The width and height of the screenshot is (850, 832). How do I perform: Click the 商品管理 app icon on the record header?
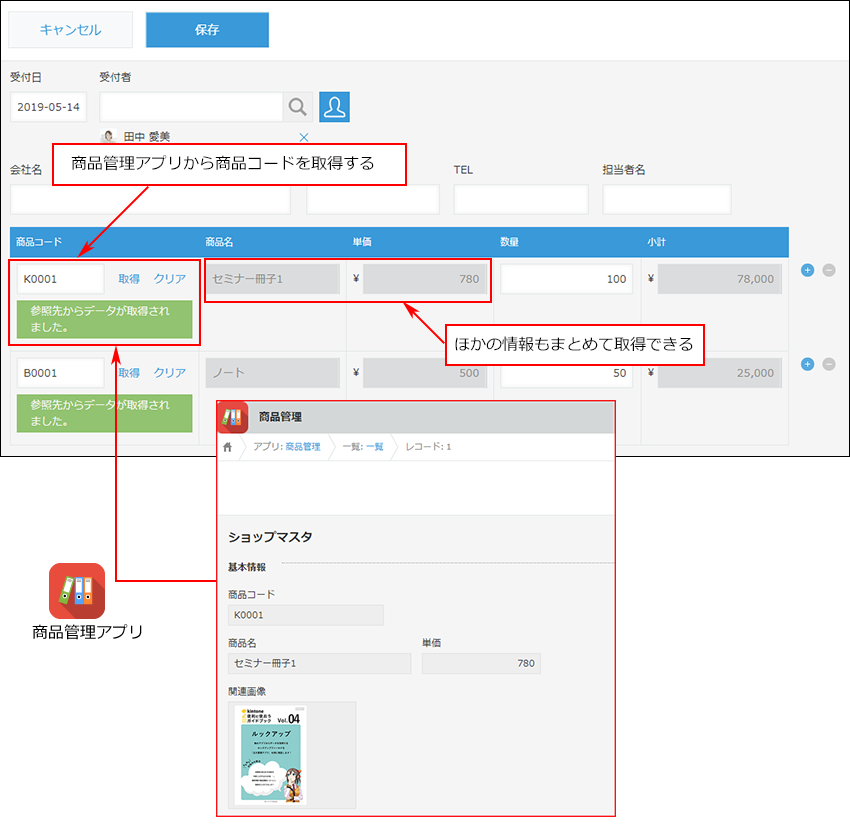[x=233, y=415]
